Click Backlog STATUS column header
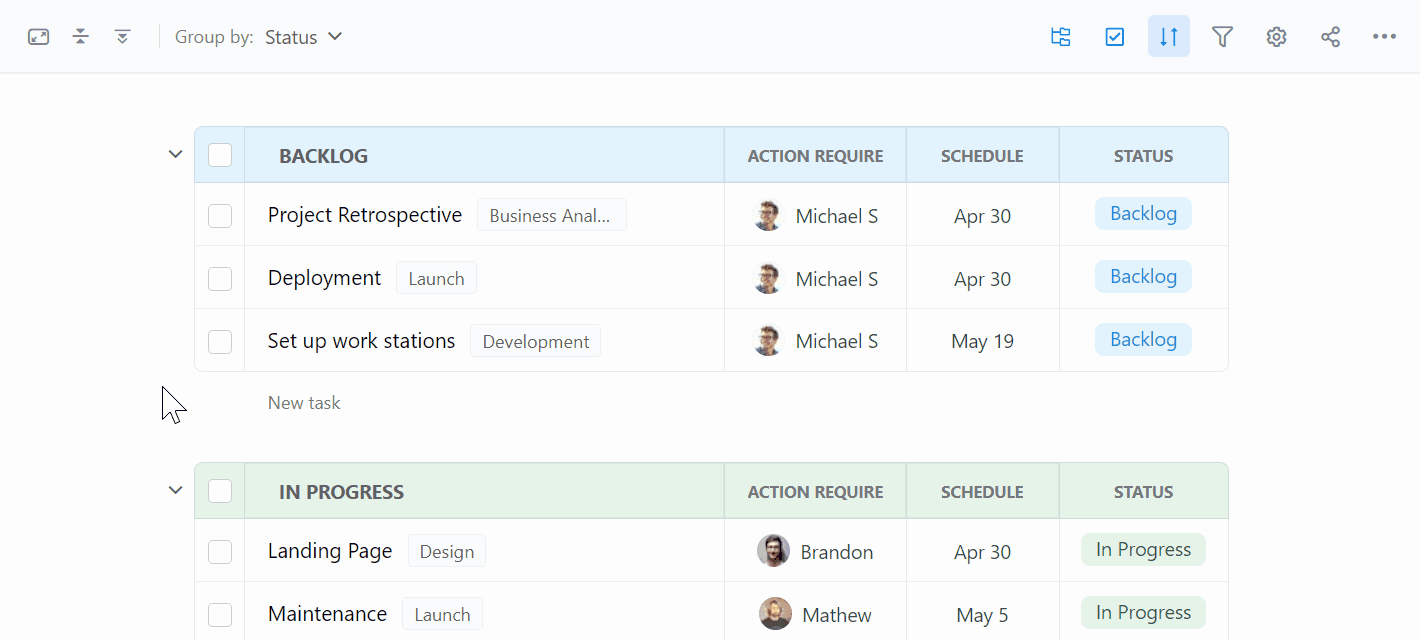Image resolution: width=1420 pixels, height=640 pixels. coord(1143,156)
